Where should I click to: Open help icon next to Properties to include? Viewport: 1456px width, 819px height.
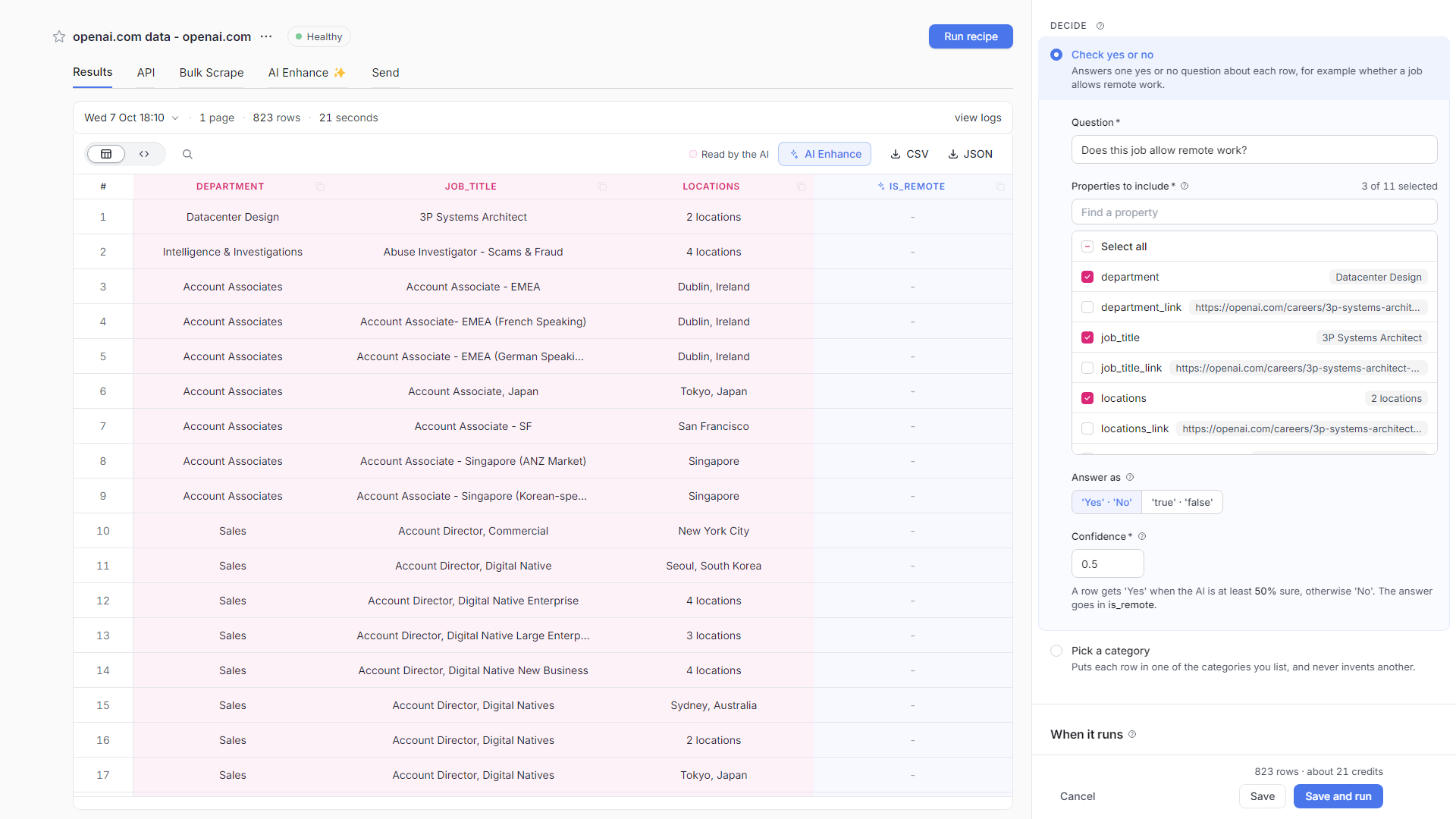click(1185, 186)
